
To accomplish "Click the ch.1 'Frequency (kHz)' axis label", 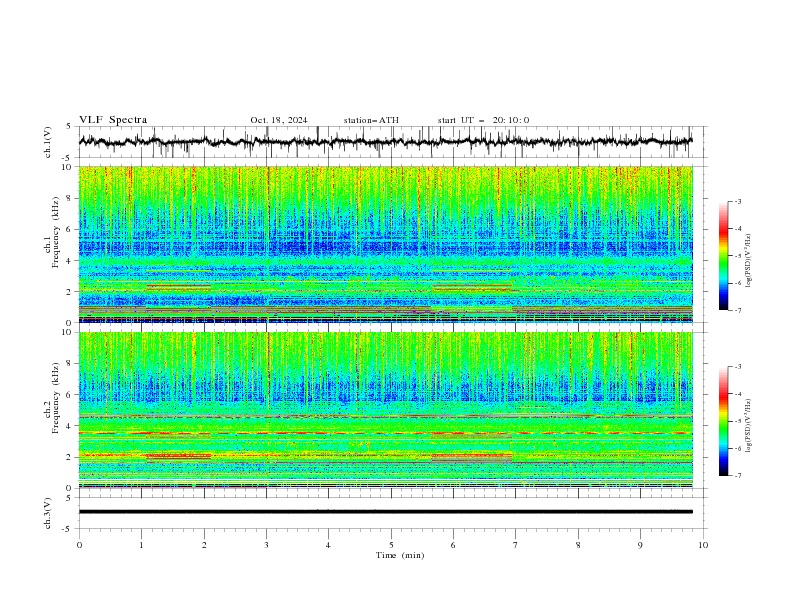I will tap(56, 230).
